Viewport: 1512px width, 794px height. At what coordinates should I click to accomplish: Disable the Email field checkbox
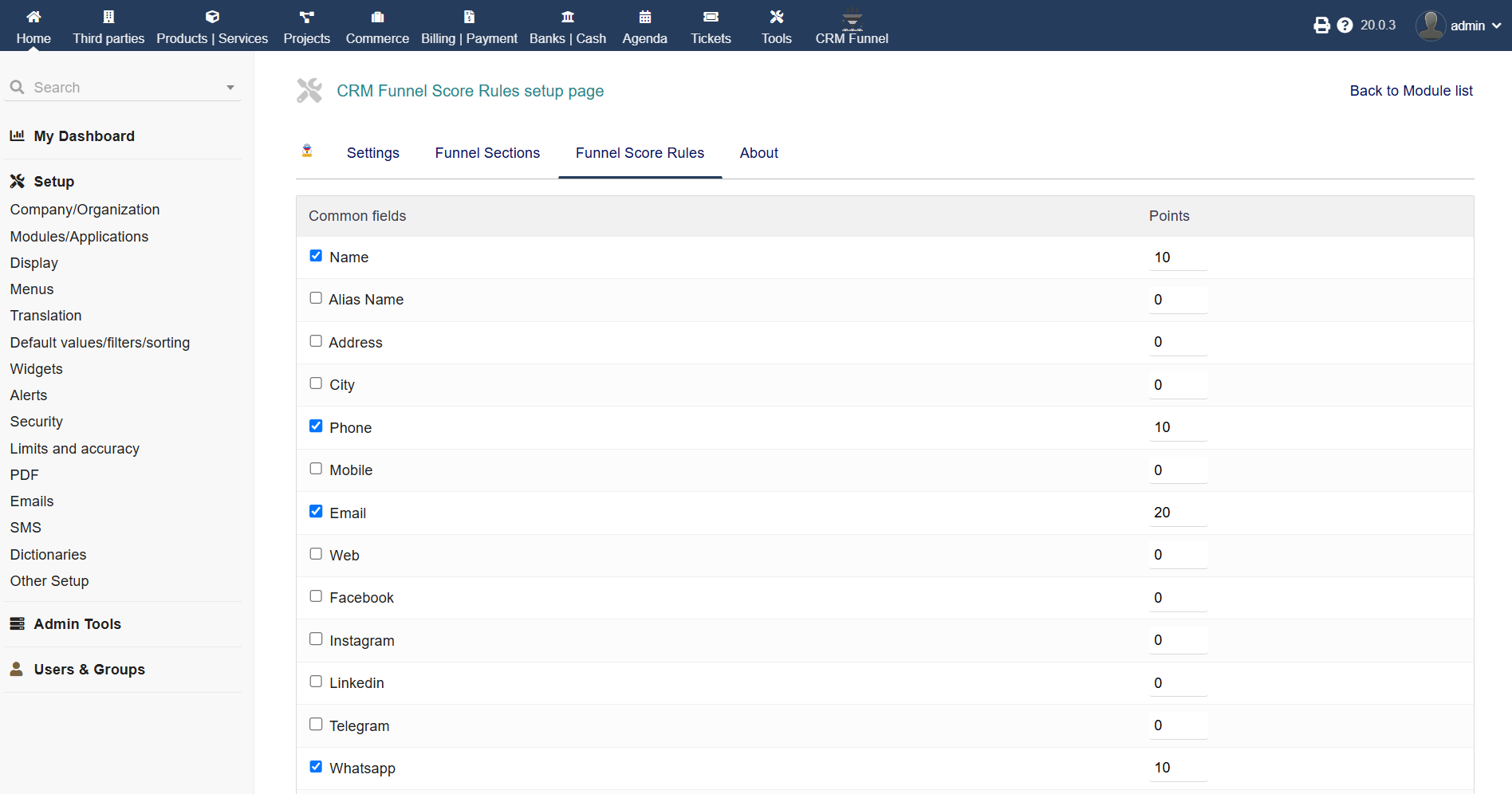point(316,511)
